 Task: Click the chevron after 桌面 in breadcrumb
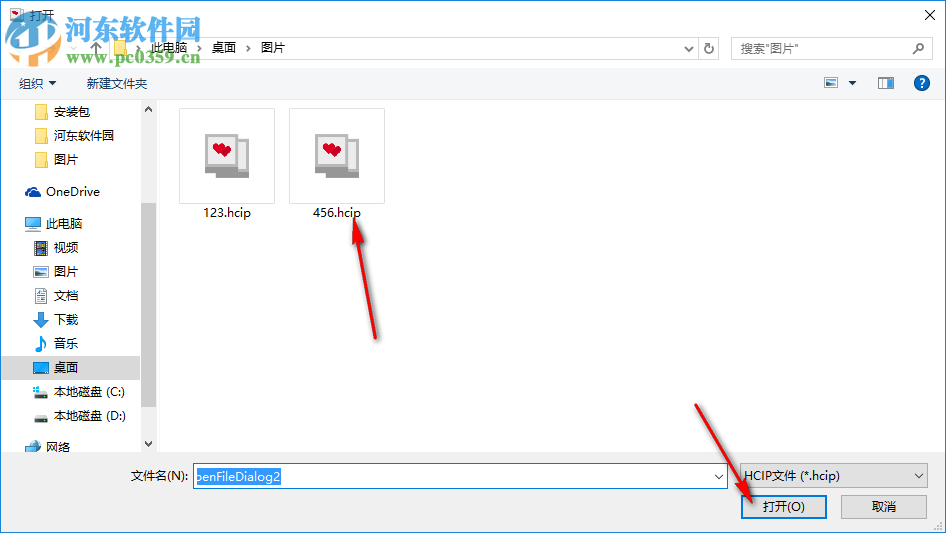[248, 48]
